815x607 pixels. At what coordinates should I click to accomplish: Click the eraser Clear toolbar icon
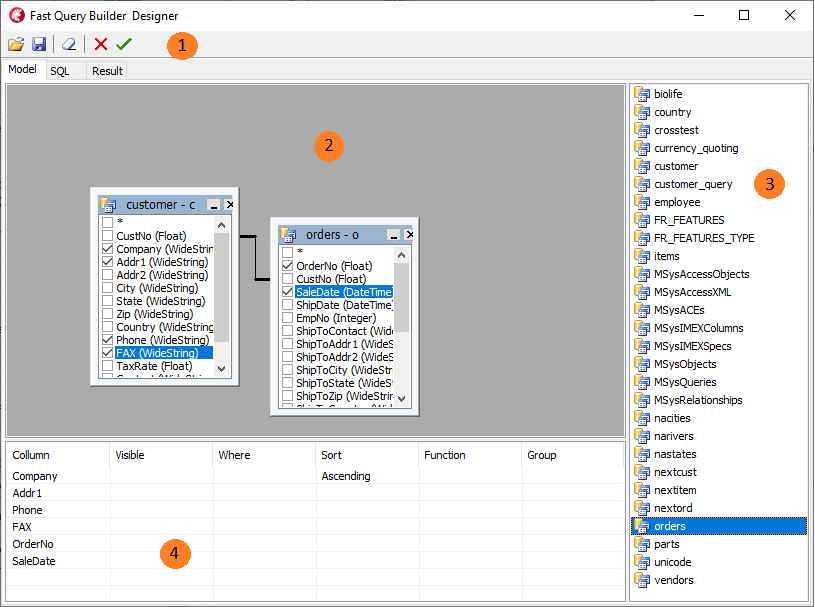68,45
